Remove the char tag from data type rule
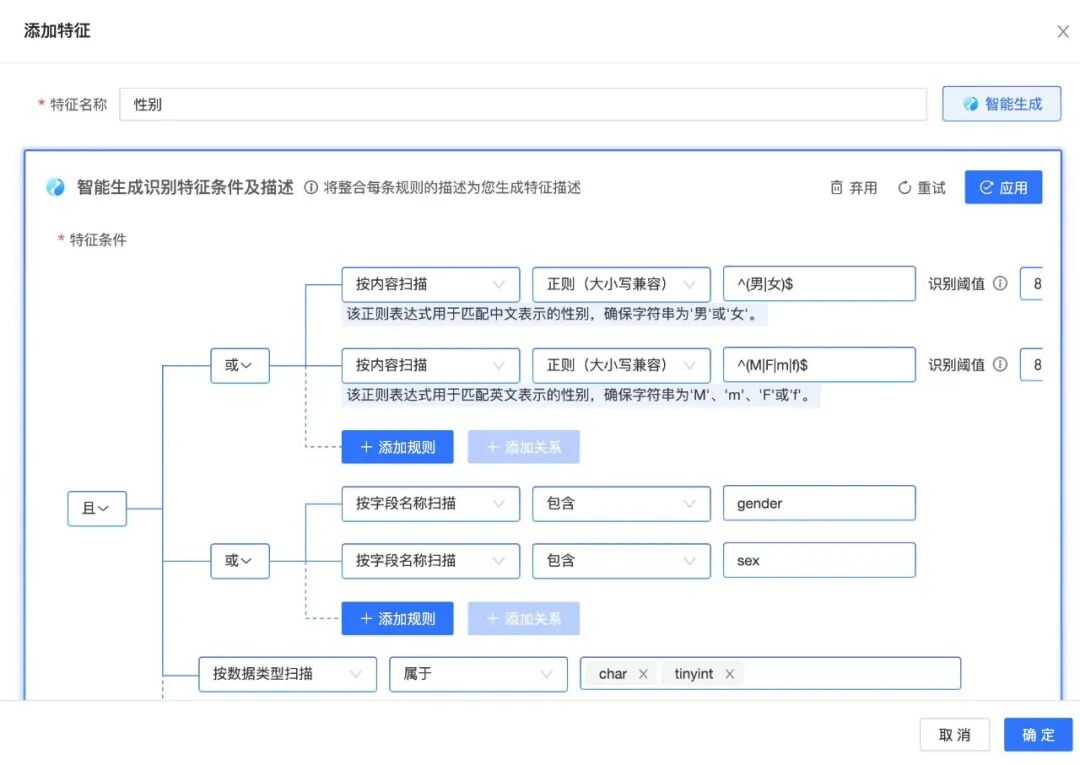Image resolution: width=1080 pixels, height=765 pixels. 644,673
